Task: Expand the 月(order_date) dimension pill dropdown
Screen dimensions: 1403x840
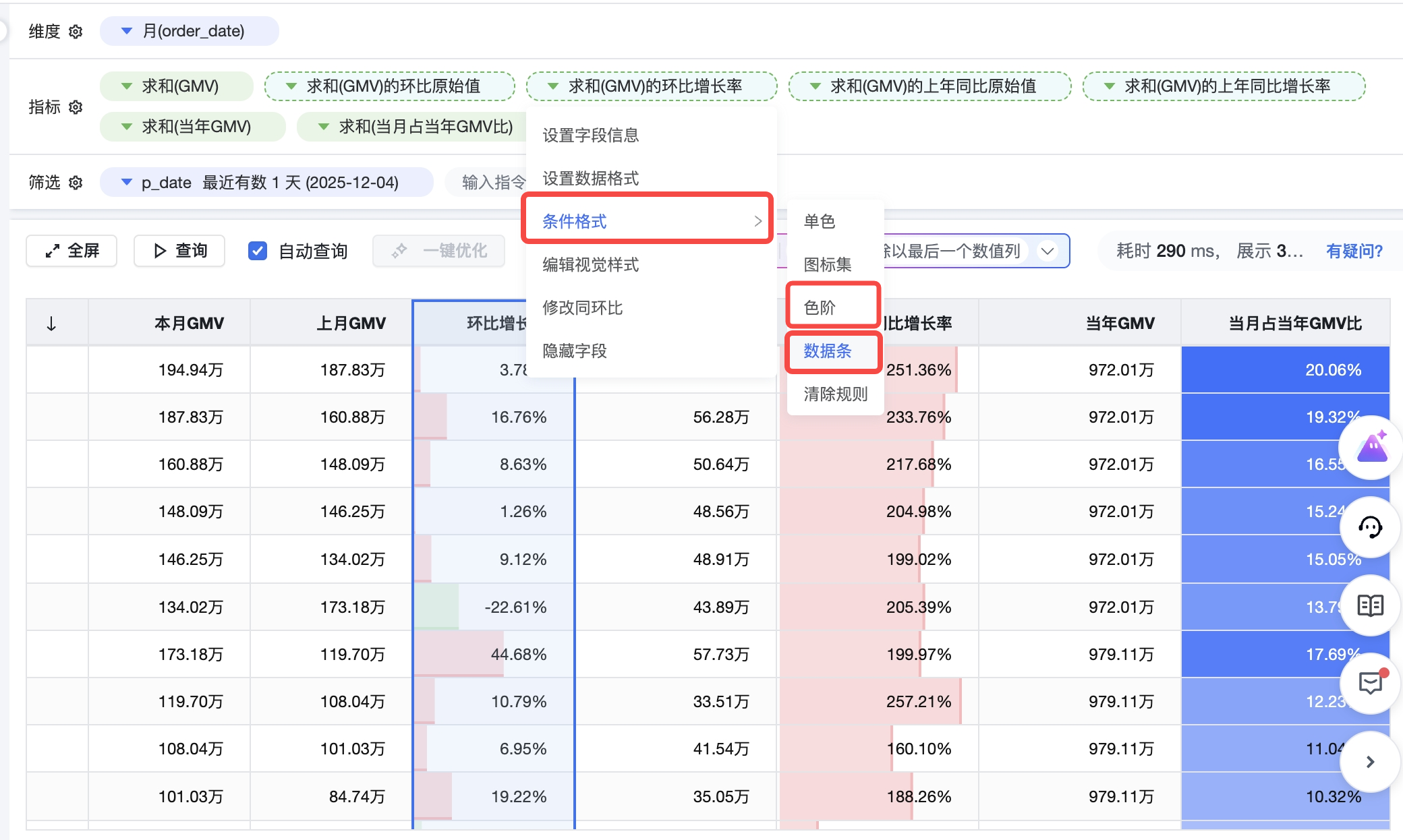Action: coord(126,31)
